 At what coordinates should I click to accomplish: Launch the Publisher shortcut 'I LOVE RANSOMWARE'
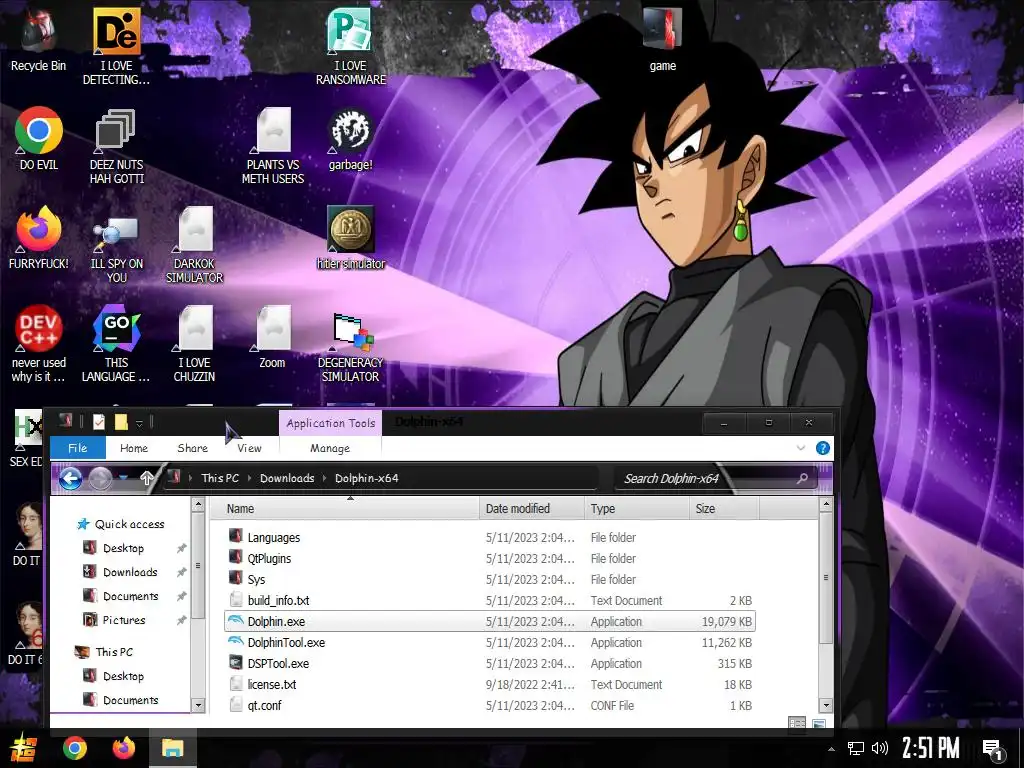[x=351, y=46]
